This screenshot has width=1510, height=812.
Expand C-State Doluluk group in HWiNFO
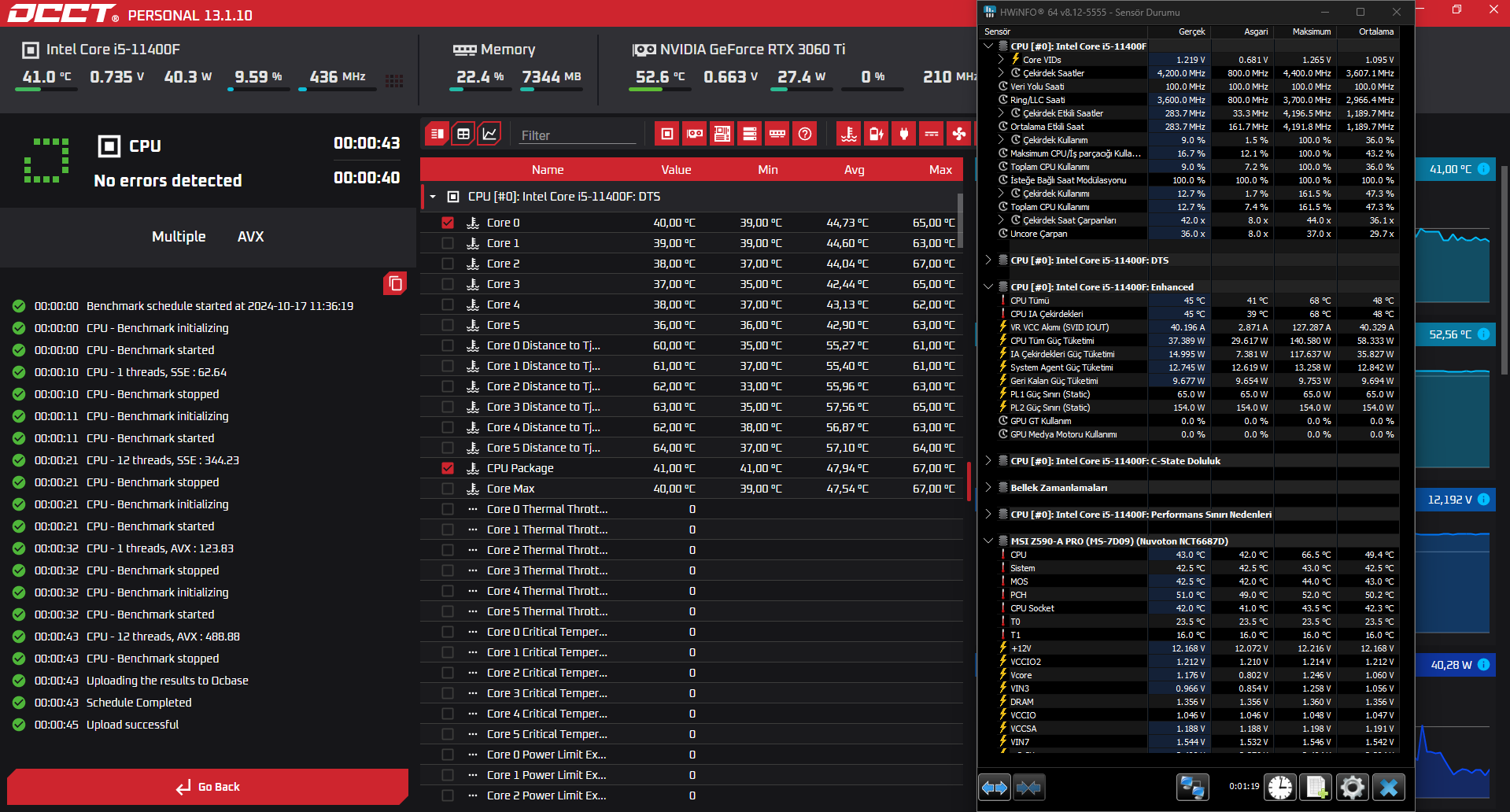pos(988,461)
